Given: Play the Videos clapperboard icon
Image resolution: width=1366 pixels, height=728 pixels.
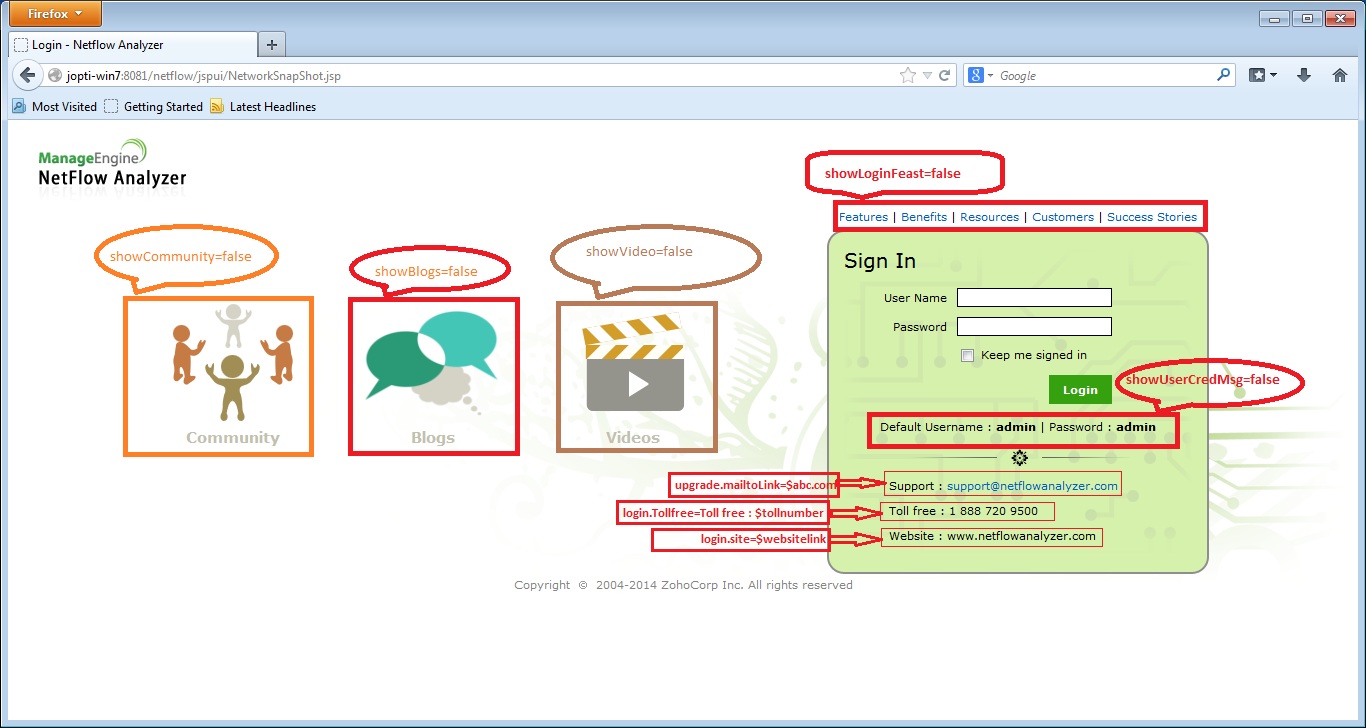Looking at the screenshot, I should tap(635, 364).
